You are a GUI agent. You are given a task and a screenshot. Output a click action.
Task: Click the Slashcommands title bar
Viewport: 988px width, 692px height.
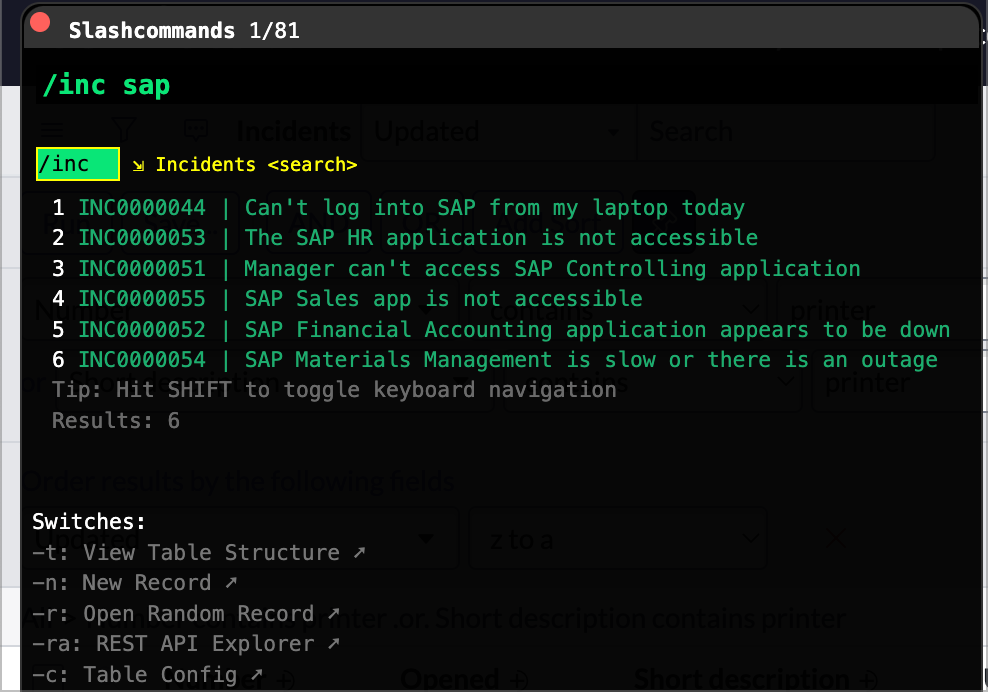pos(181,29)
